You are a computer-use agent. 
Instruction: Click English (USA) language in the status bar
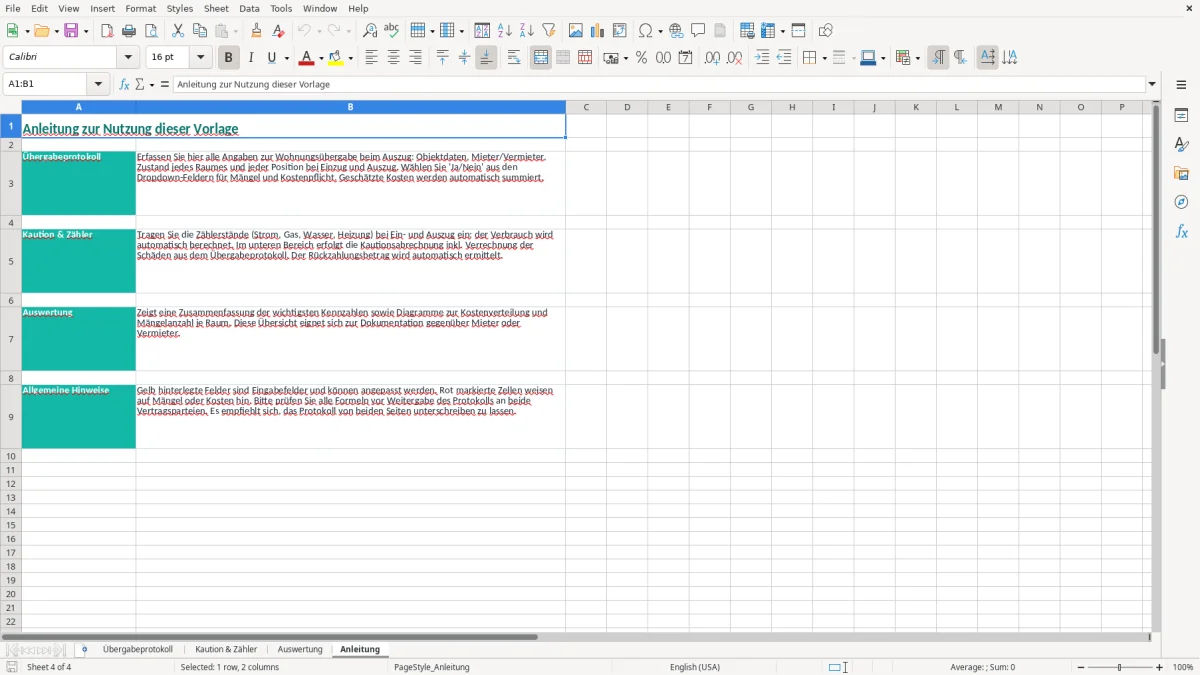click(x=695, y=667)
